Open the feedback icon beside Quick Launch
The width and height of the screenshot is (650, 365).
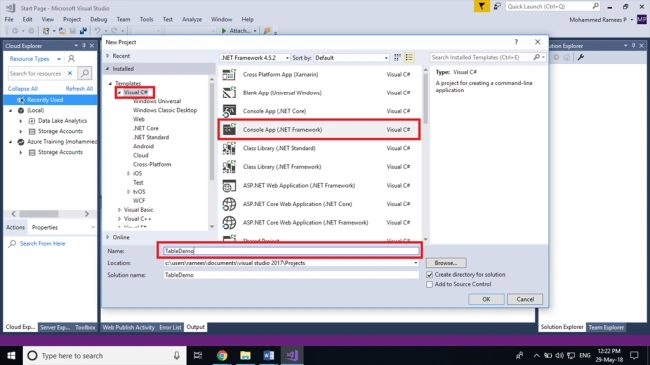pos(497,6)
